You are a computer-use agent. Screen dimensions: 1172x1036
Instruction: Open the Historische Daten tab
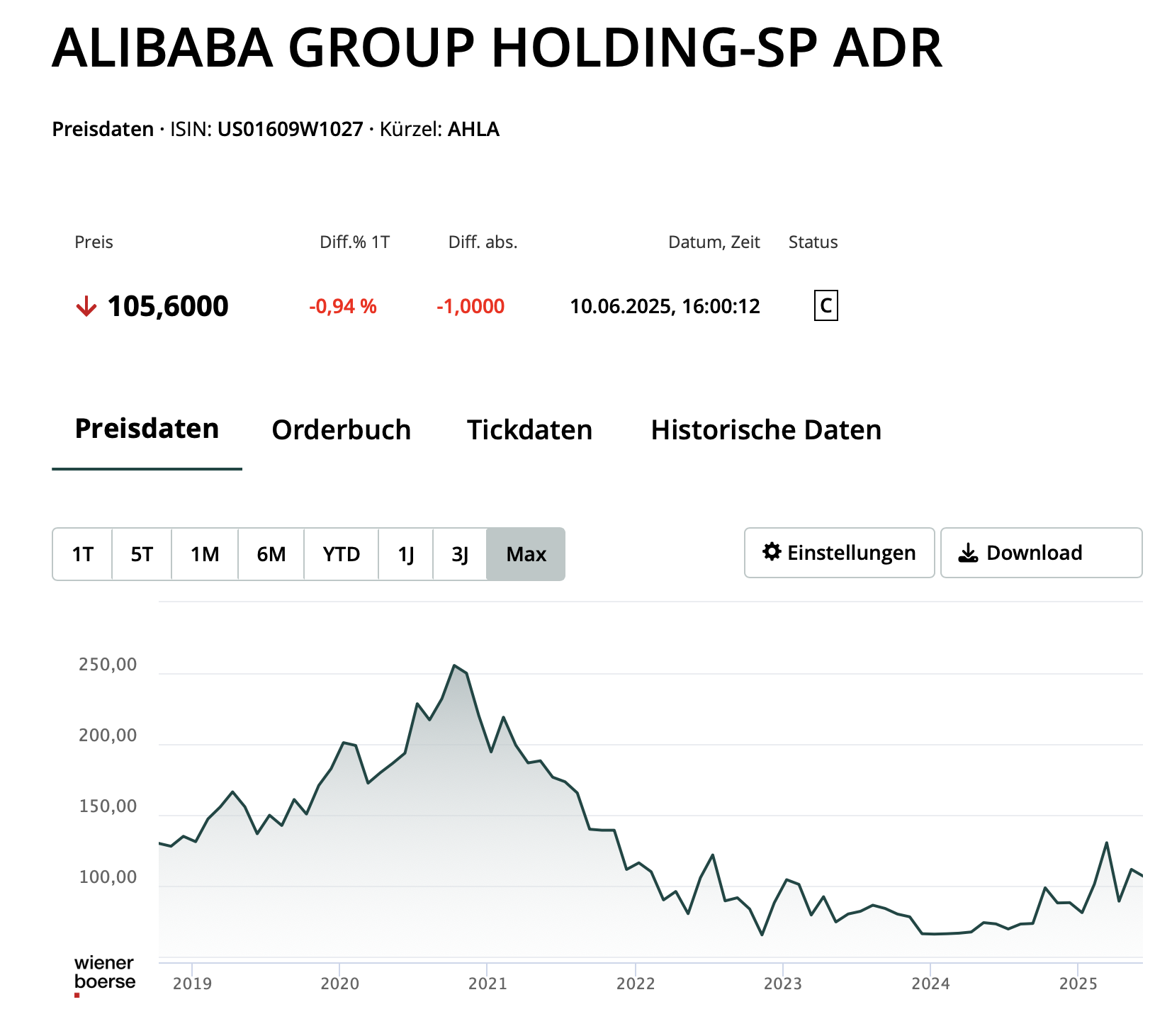(766, 430)
